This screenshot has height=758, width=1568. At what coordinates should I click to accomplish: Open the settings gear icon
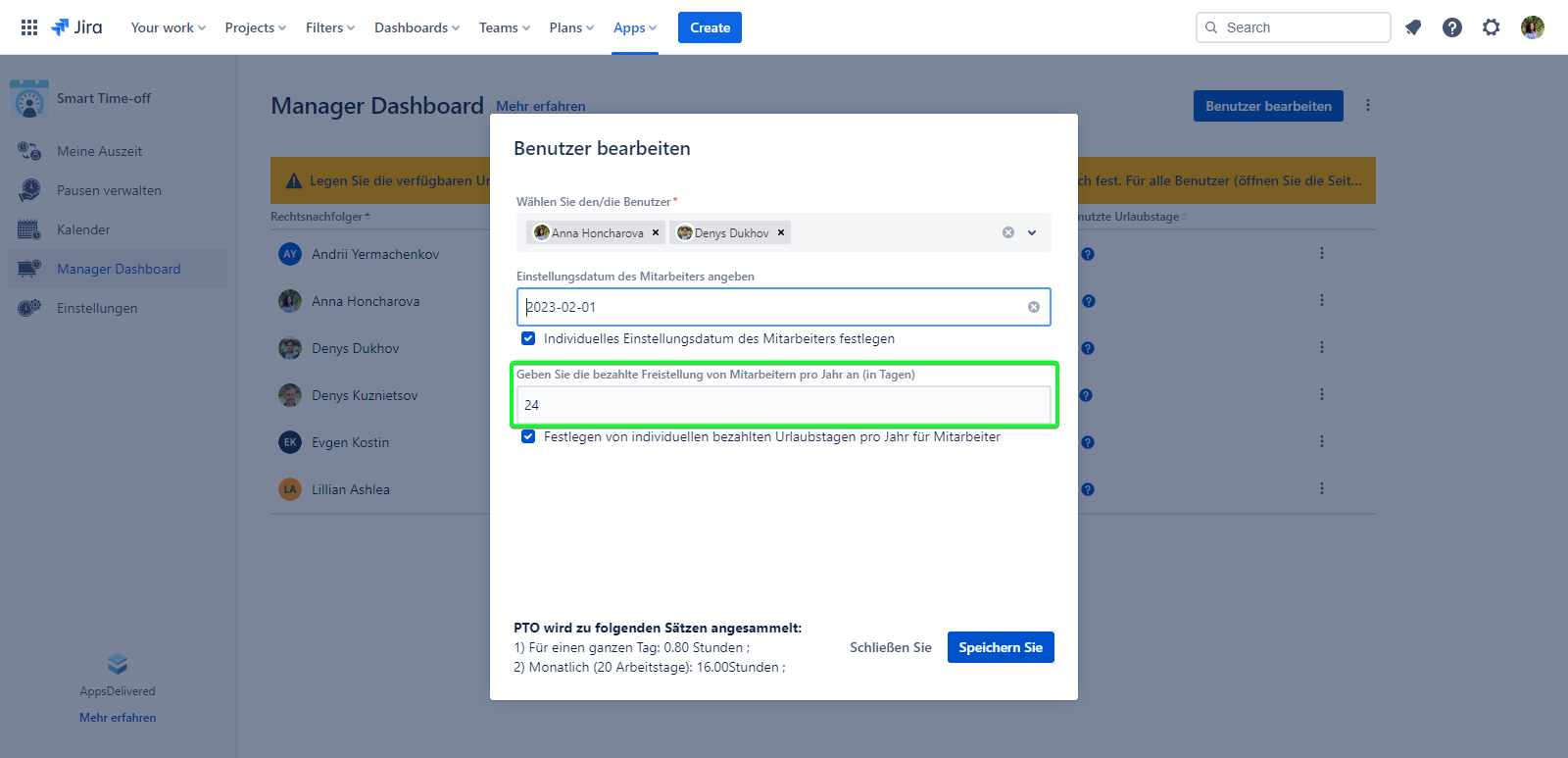pos(1491,27)
